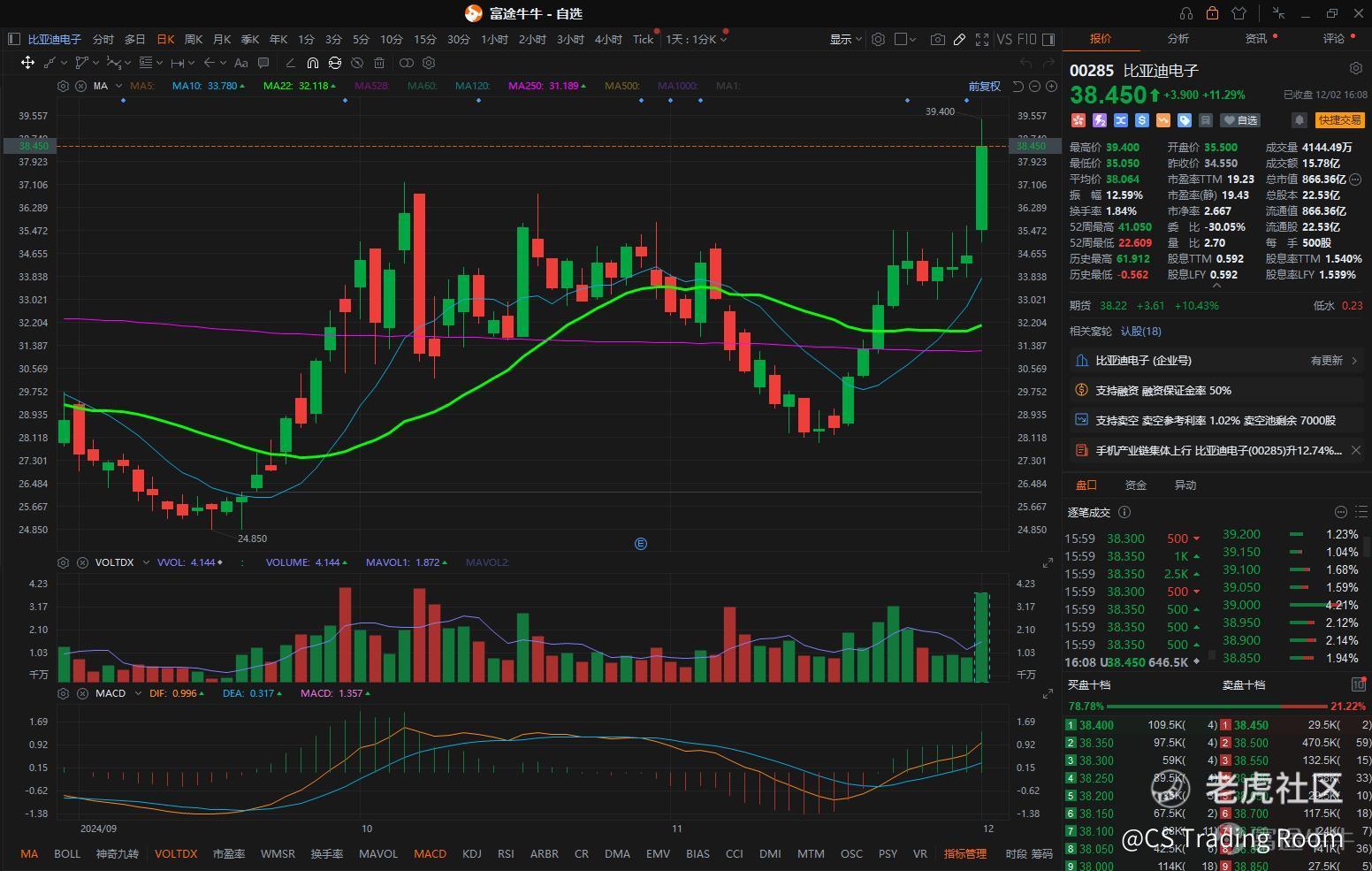Image resolution: width=1372 pixels, height=871 pixels.
Task: Open the 显示 display dropdown
Action: (x=845, y=39)
